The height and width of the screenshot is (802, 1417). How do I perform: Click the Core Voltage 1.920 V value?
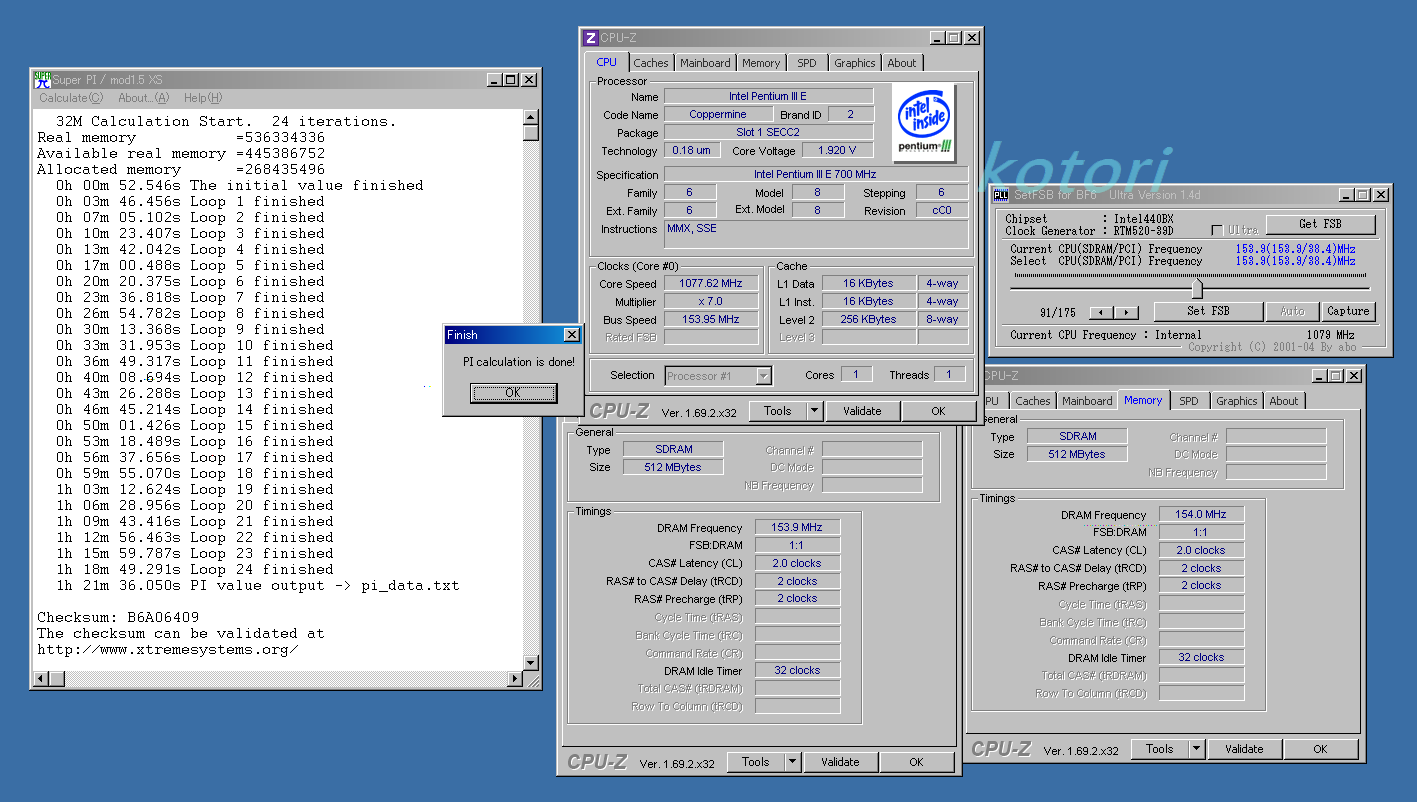click(x=838, y=151)
